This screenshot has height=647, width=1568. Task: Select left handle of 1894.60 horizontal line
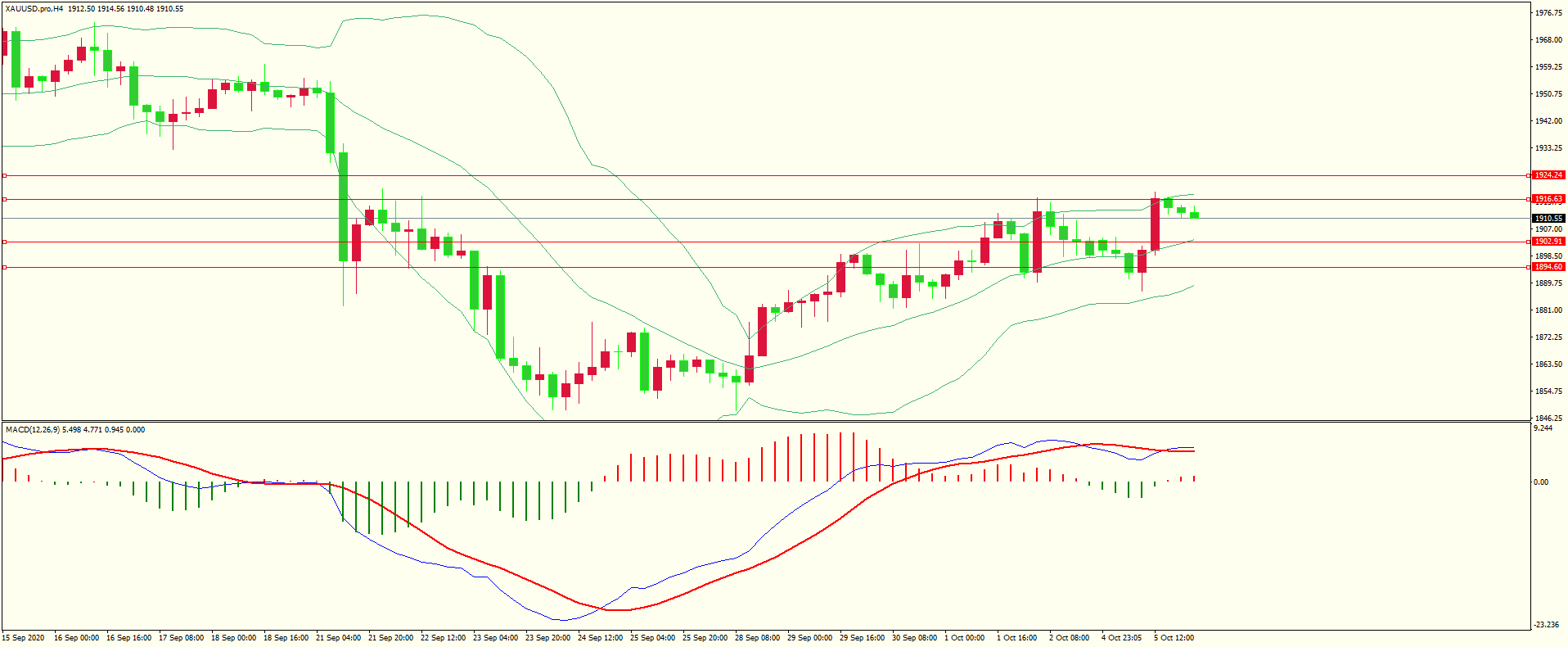4,267
